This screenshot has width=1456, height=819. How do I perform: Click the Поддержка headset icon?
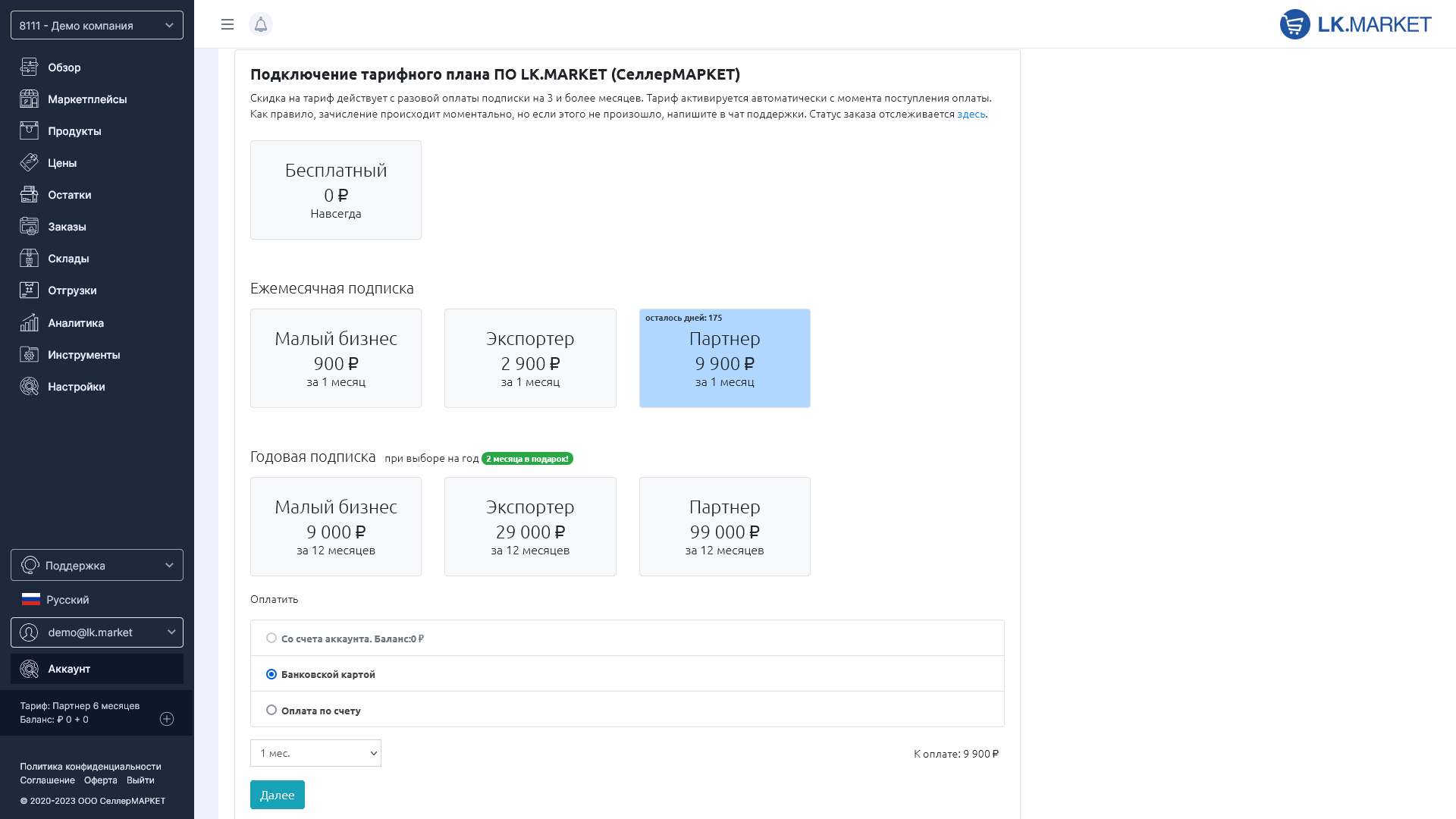click(x=30, y=565)
